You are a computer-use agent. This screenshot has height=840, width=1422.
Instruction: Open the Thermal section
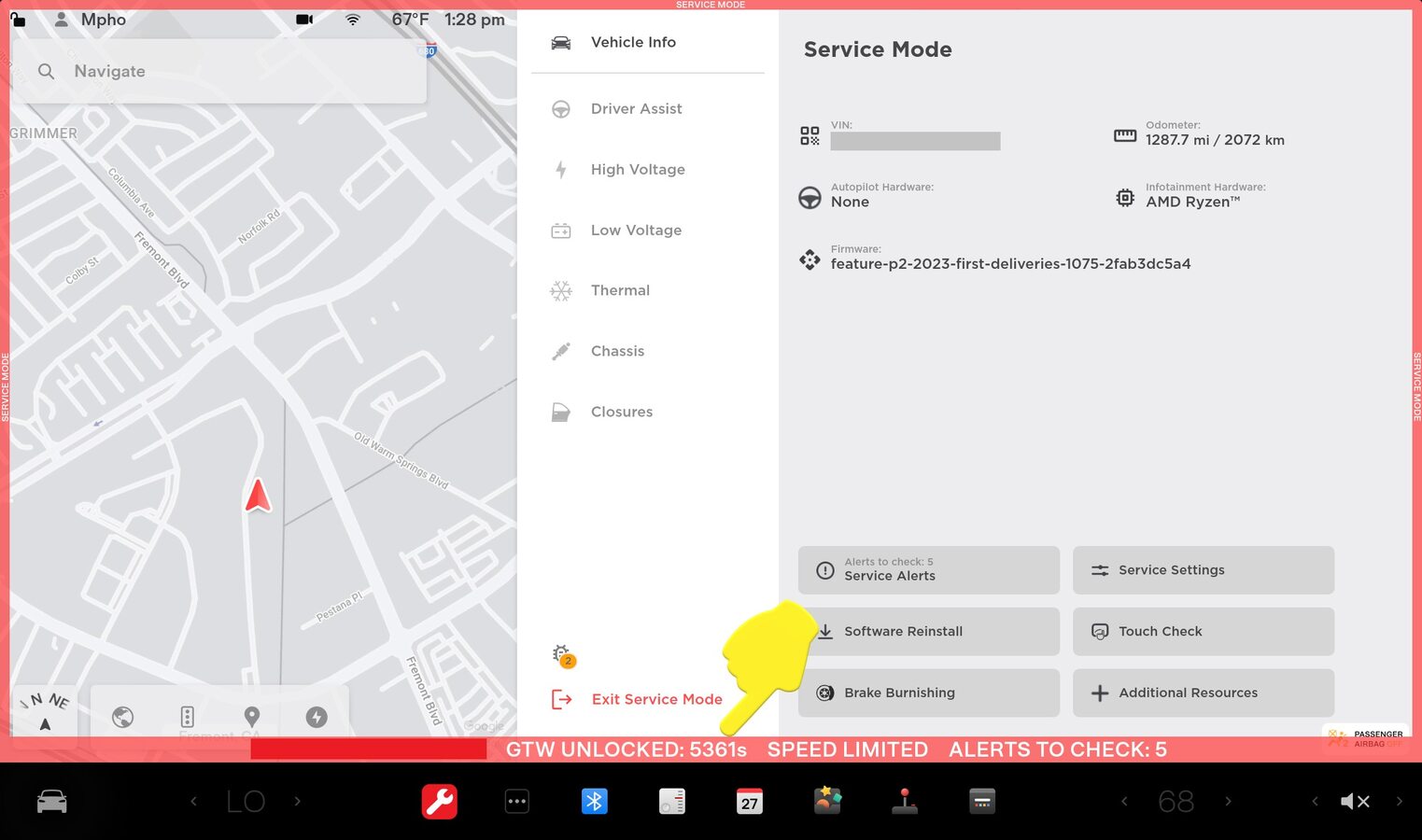click(620, 290)
